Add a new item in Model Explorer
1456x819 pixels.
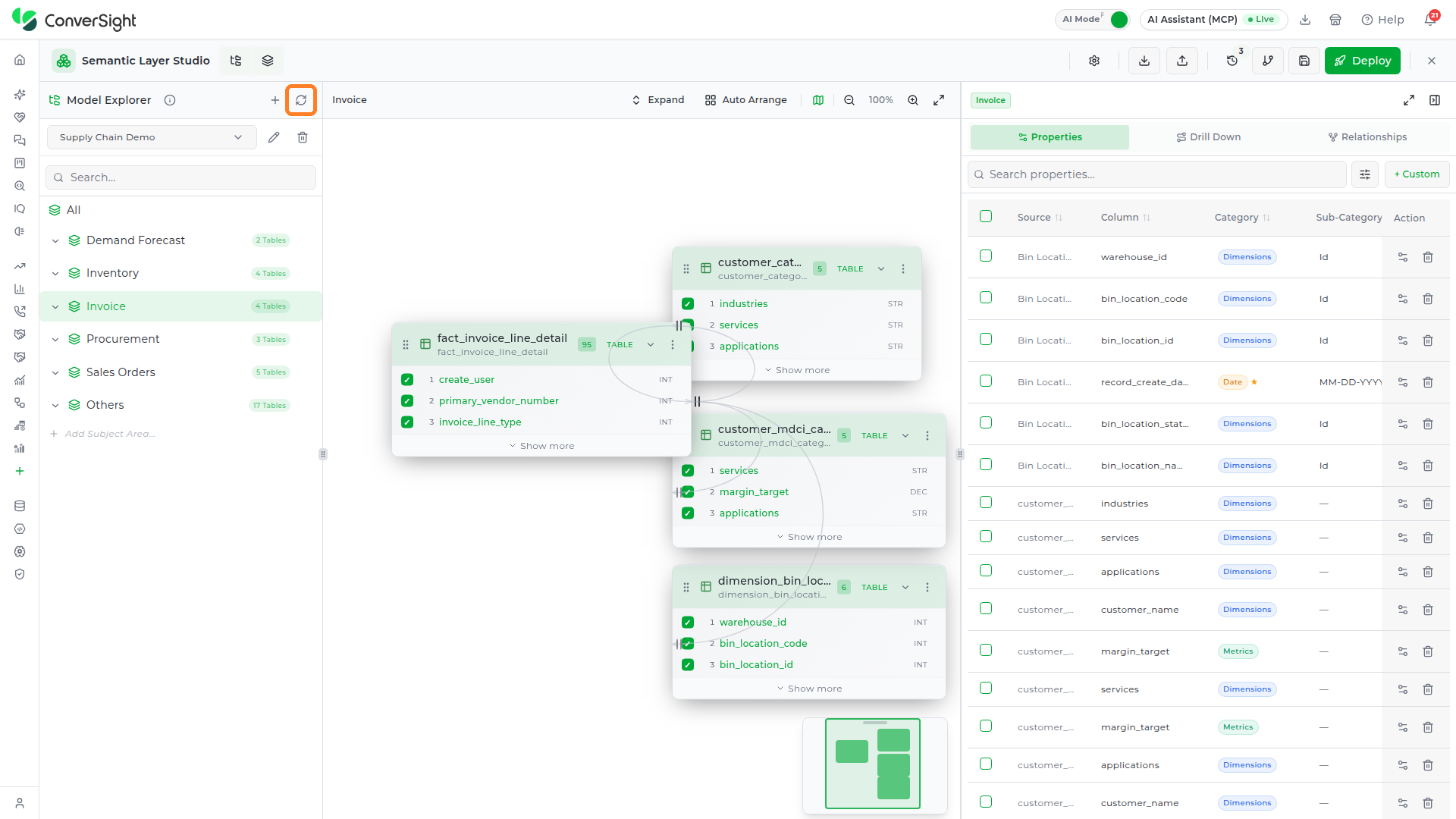pos(275,100)
